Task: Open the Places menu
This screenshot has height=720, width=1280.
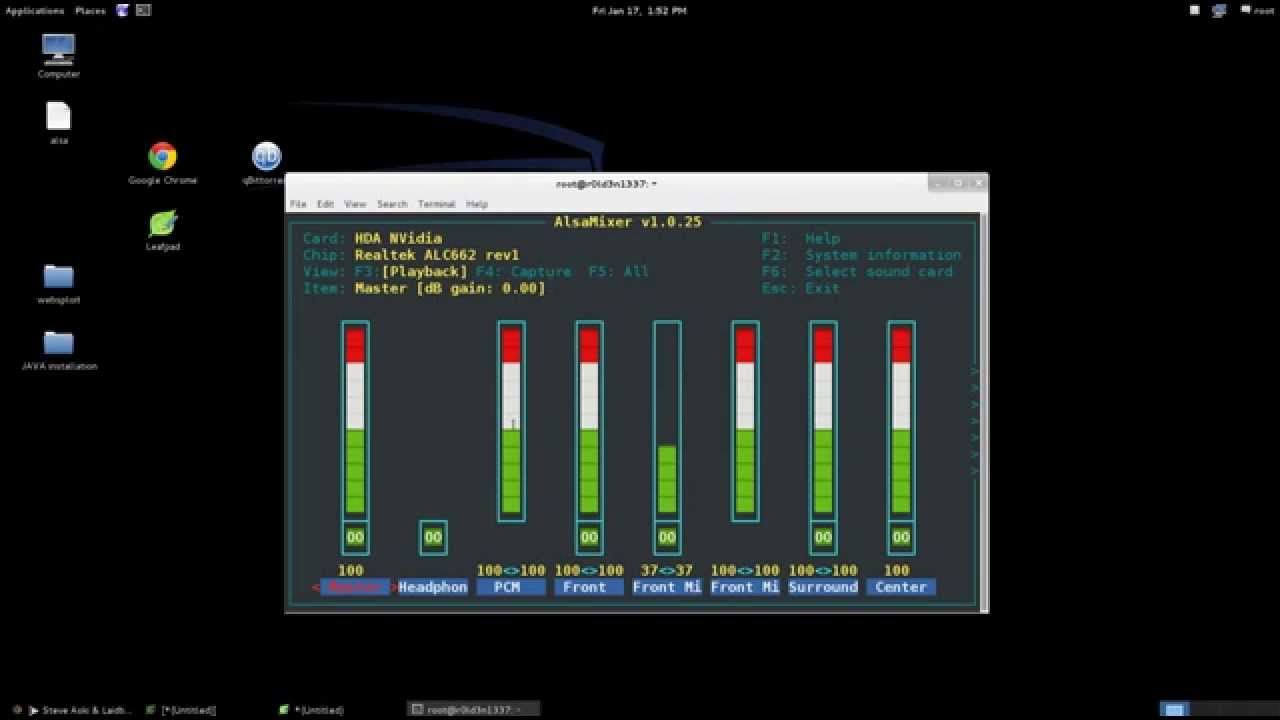Action: coord(90,10)
